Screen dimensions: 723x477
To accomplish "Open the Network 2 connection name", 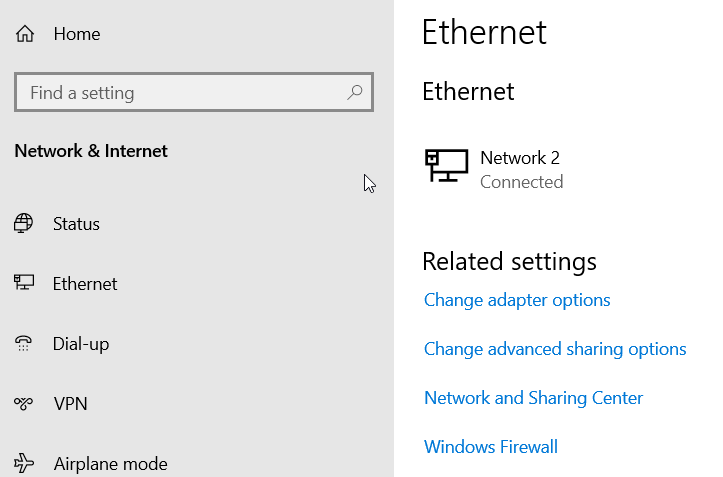I will [520, 158].
